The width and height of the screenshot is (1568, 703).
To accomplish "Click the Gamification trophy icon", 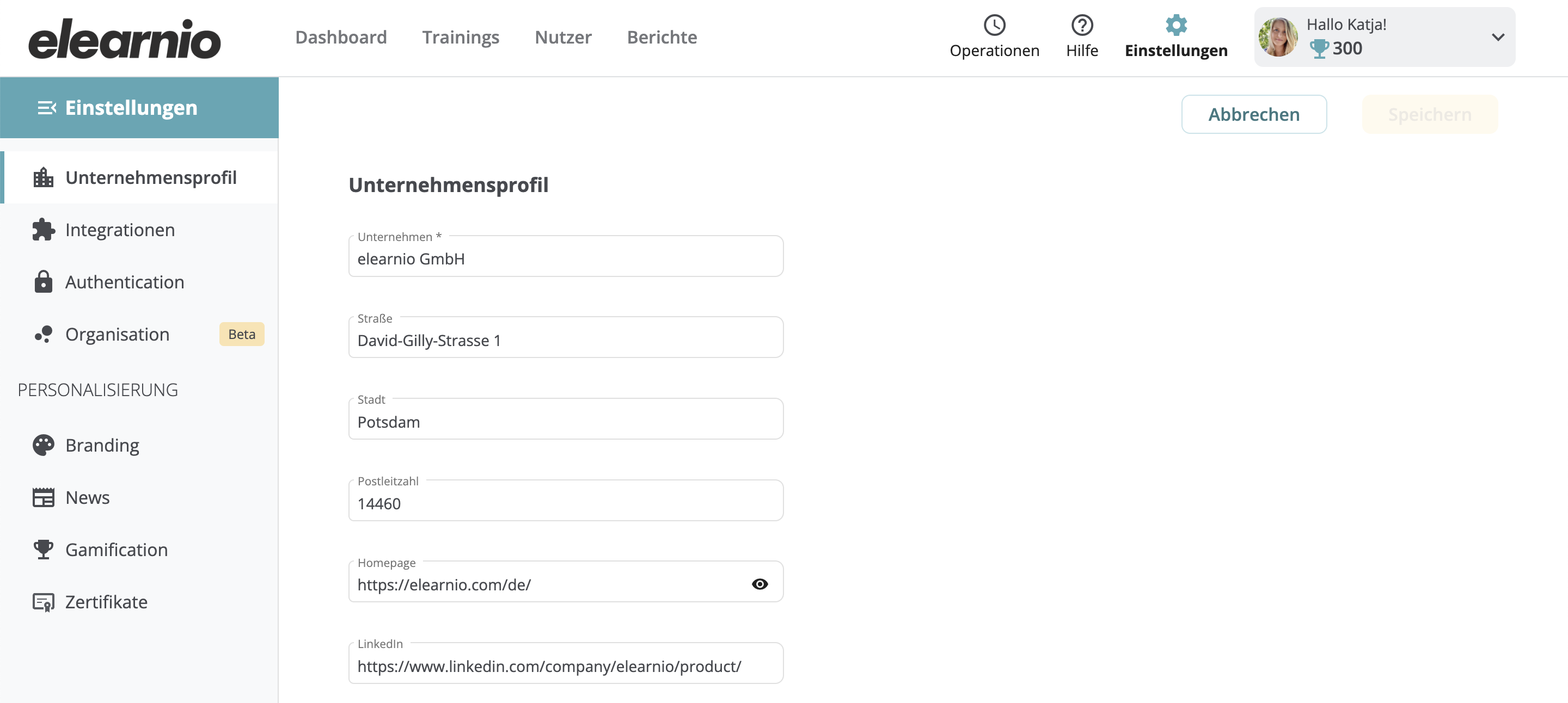I will 43,550.
